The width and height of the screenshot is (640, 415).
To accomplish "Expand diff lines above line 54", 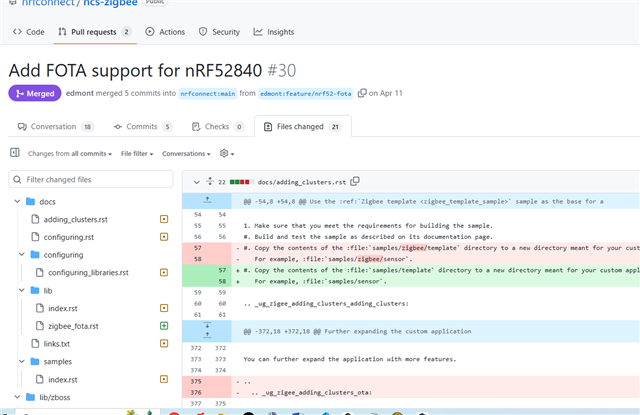I will 207,201.
